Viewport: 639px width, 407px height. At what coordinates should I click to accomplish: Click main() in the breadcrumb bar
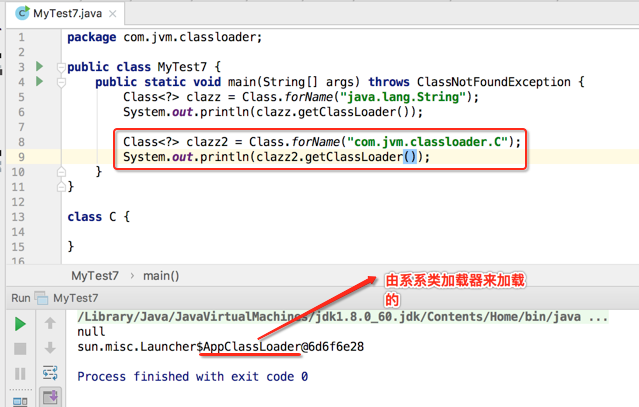pos(161,276)
